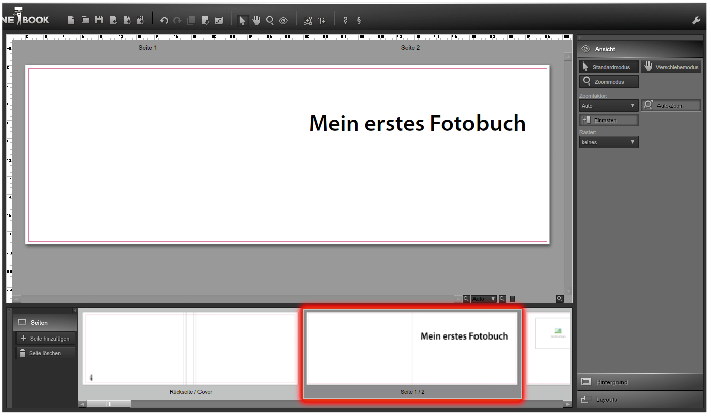Enable Zoommodus in Ansicht panel
The height and width of the screenshot is (416, 711).
pos(609,82)
